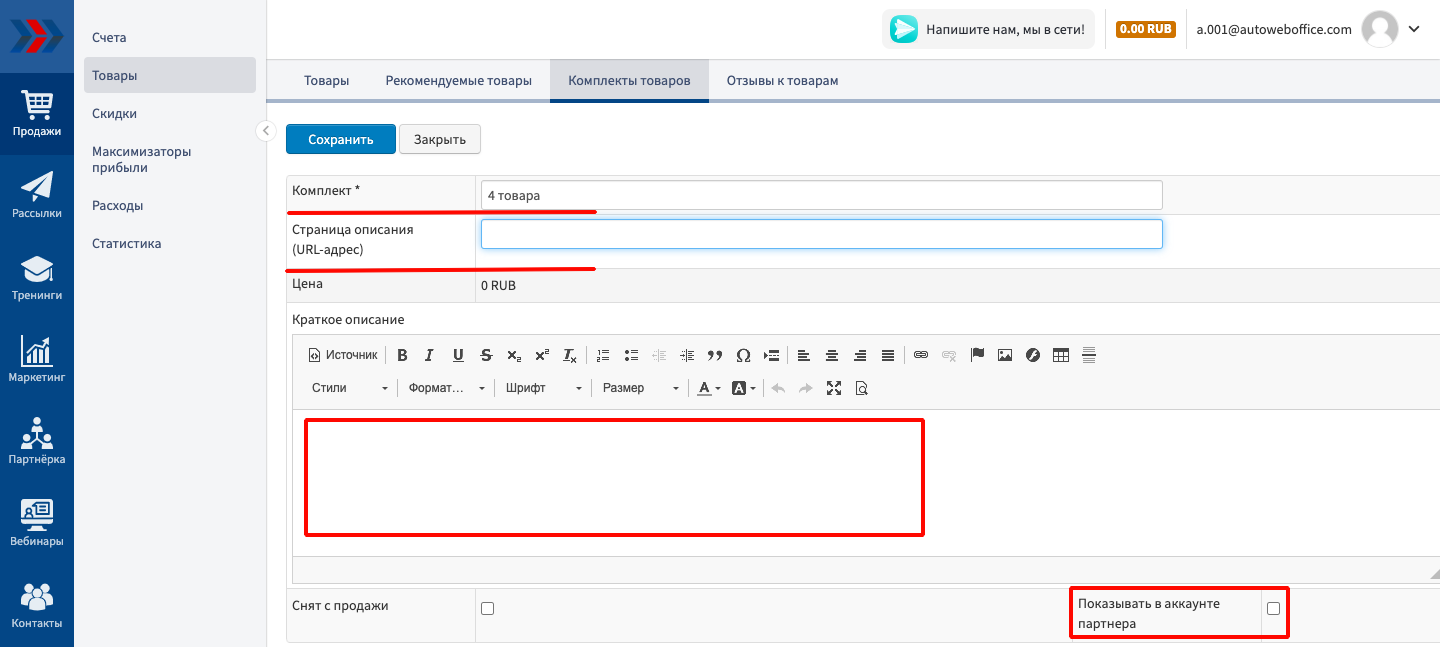Open the 'Стили' dropdown
The width and height of the screenshot is (1440, 647).
(349, 388)
